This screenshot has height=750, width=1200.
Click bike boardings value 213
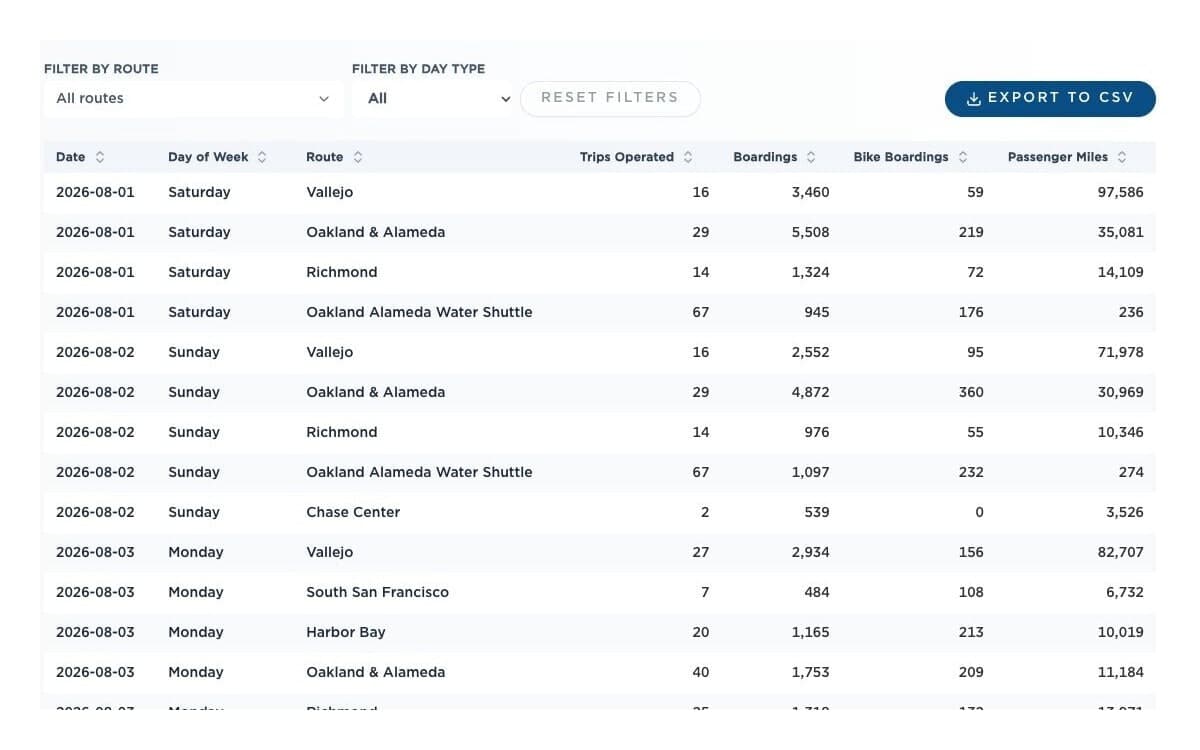click(971, 632)
